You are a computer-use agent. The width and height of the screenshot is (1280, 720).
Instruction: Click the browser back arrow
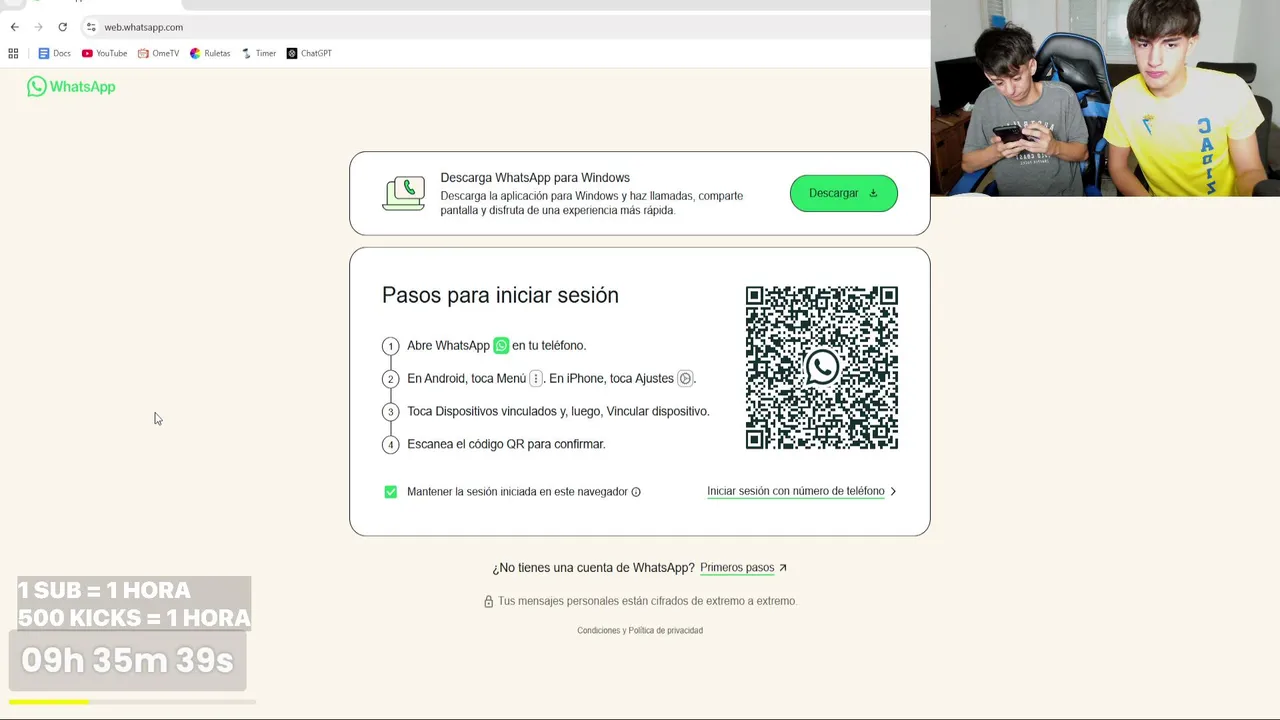(14, 27)
